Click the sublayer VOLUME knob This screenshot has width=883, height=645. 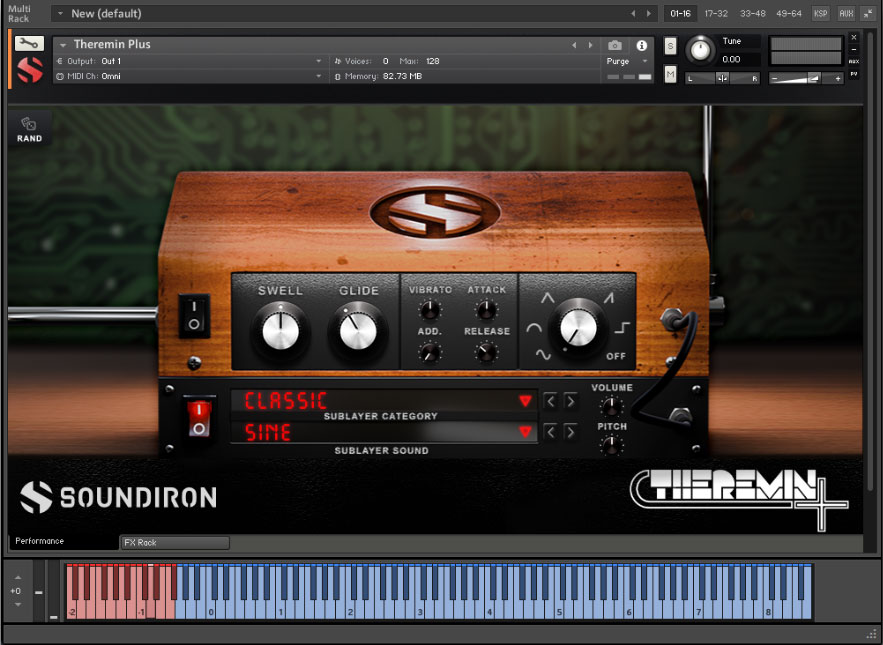pos(612,406)
